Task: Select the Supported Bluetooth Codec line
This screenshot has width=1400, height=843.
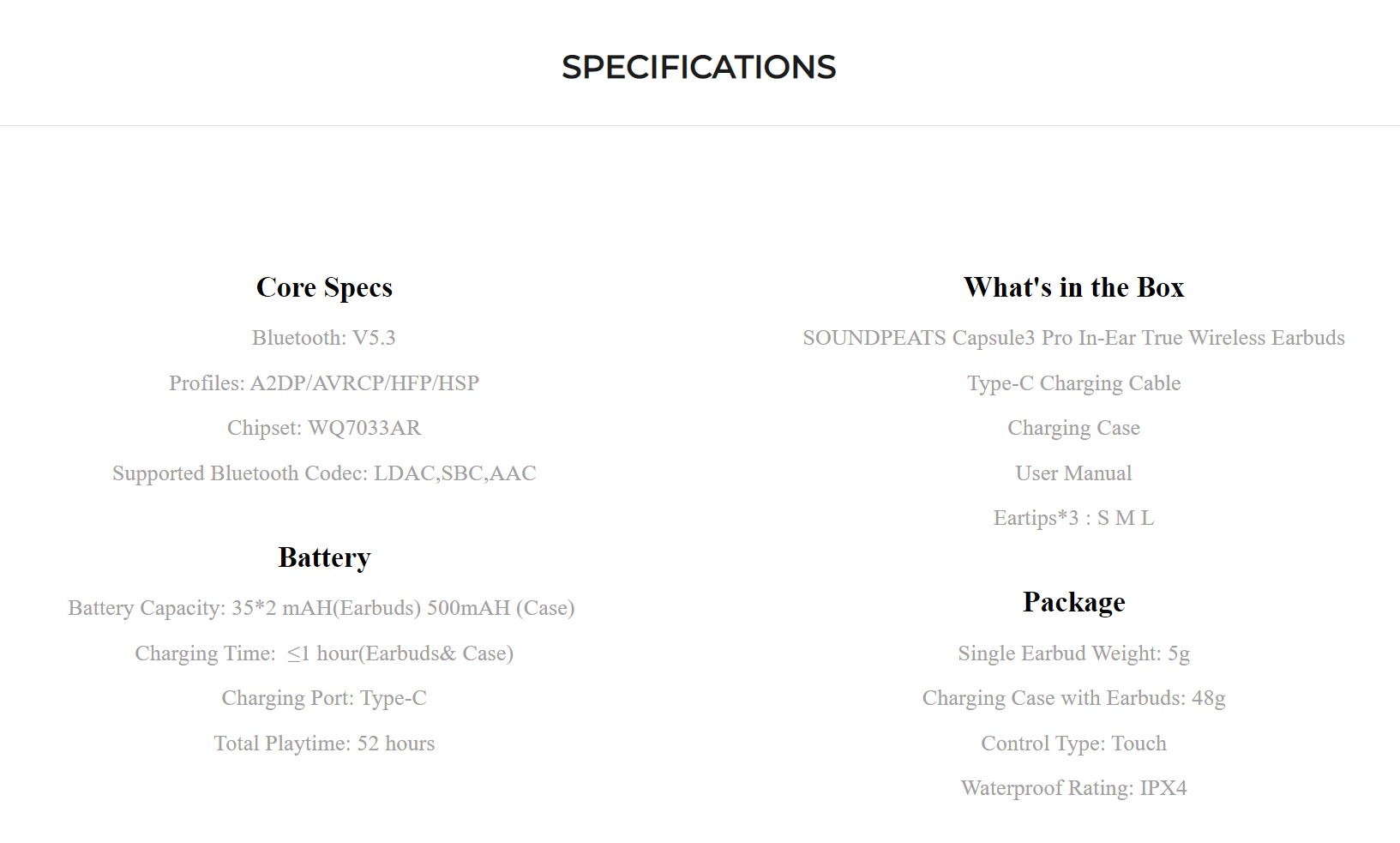Action: click(324, 473)
